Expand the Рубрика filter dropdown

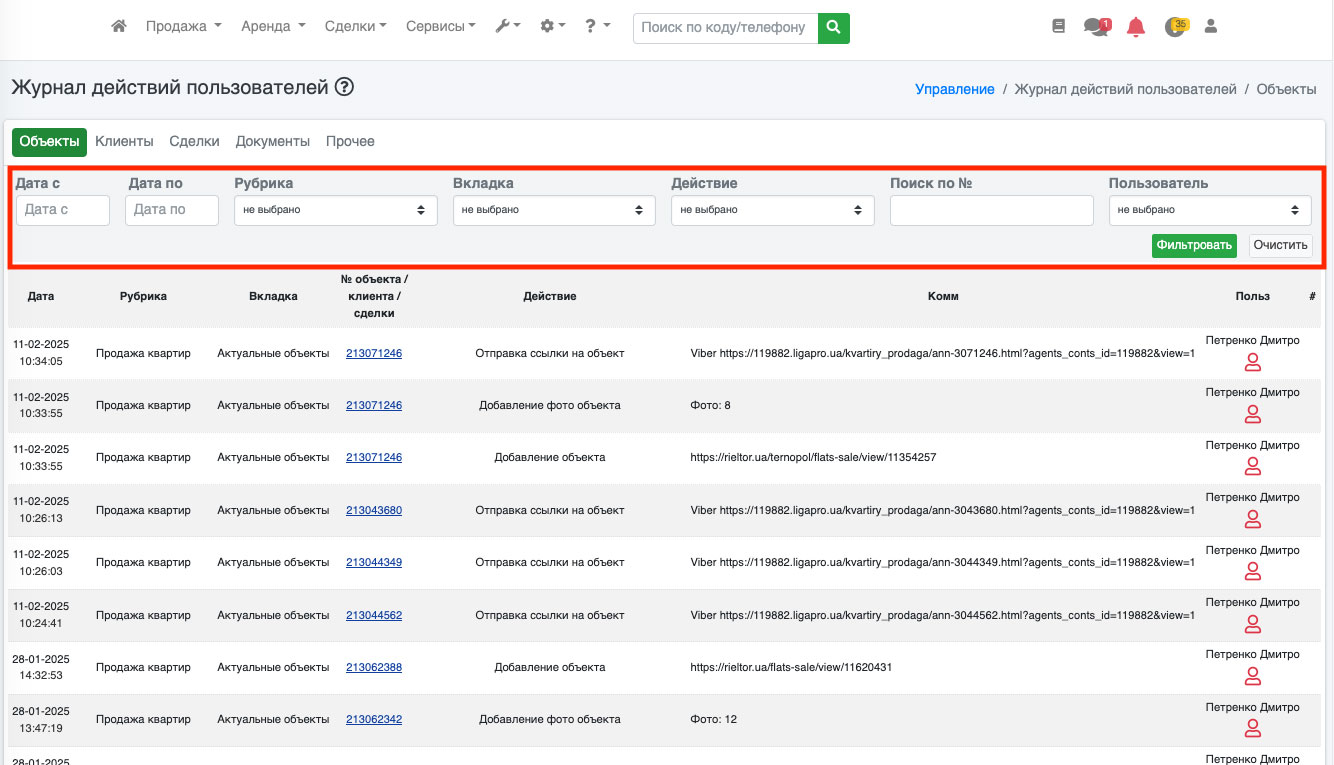[x=335, y=210]
